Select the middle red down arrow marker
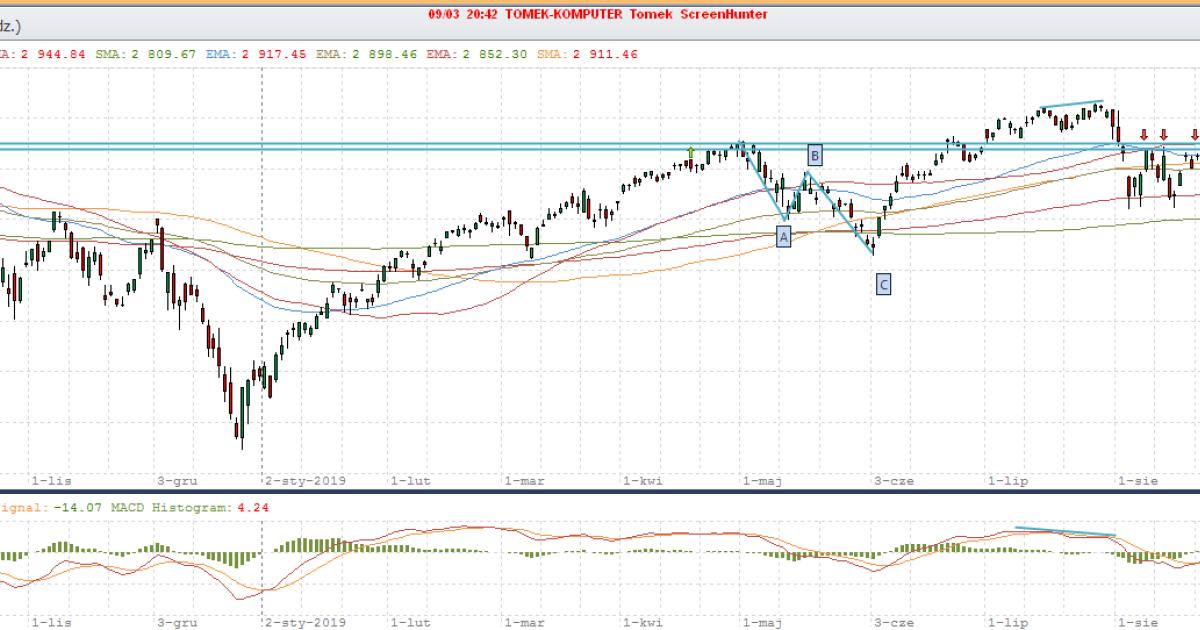This screenshot has height=630, width=1200. tap(1163, 134)
